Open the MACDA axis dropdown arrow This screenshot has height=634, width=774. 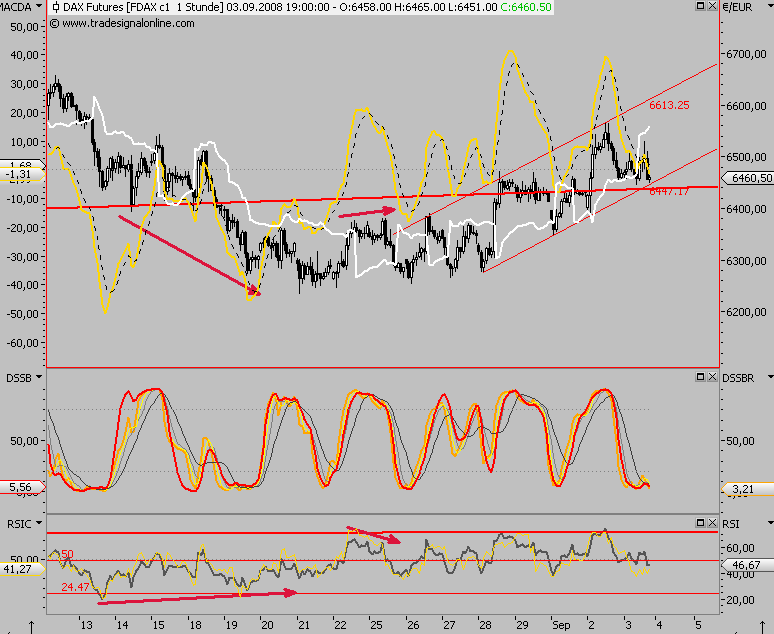(39, 7)
